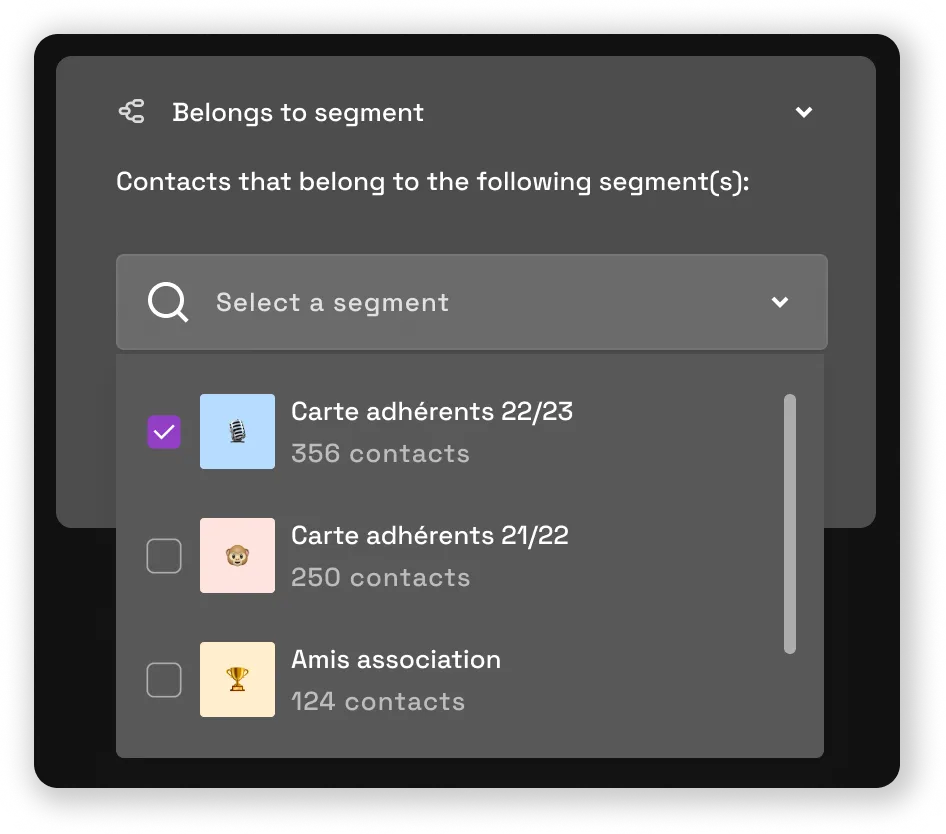This screenshot has height=834, width=946.
Task: Click the 'Belongs to segment' title
Action: 297,112
